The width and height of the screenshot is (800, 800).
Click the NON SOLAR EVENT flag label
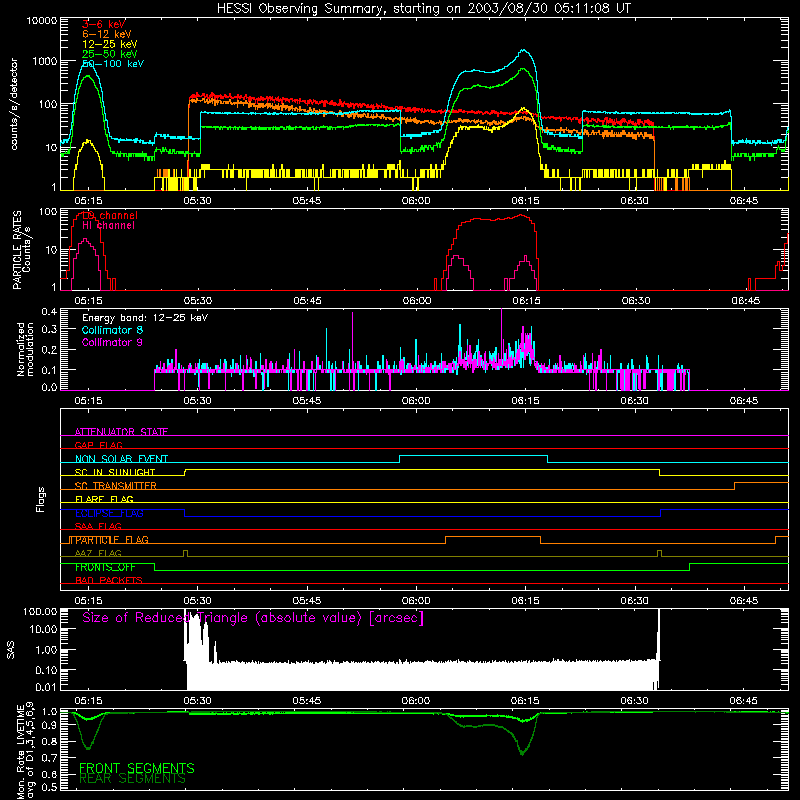pyautogui.click(x=121, y=459)
